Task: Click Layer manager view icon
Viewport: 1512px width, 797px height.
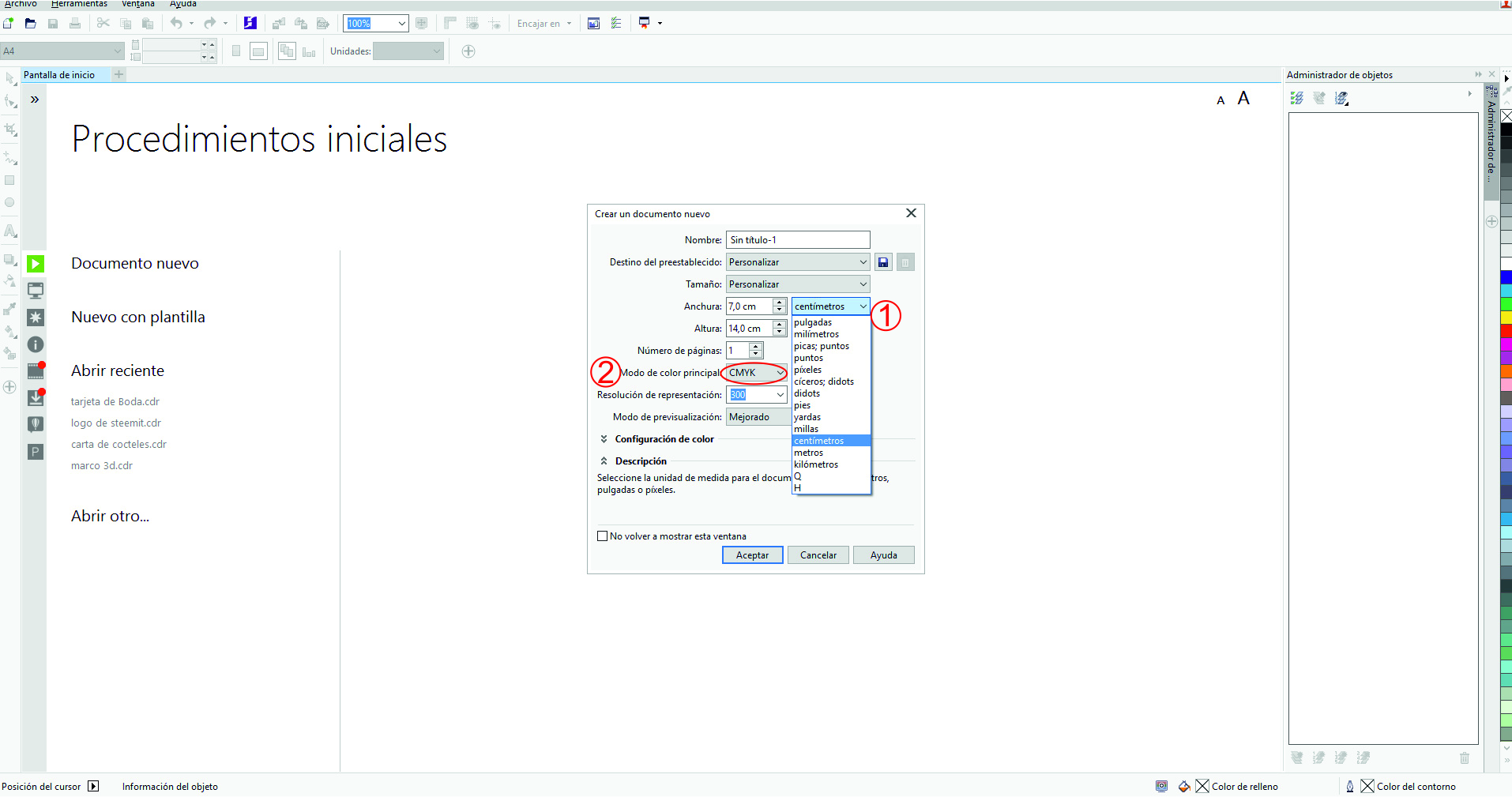Action: pos(1341,98)
